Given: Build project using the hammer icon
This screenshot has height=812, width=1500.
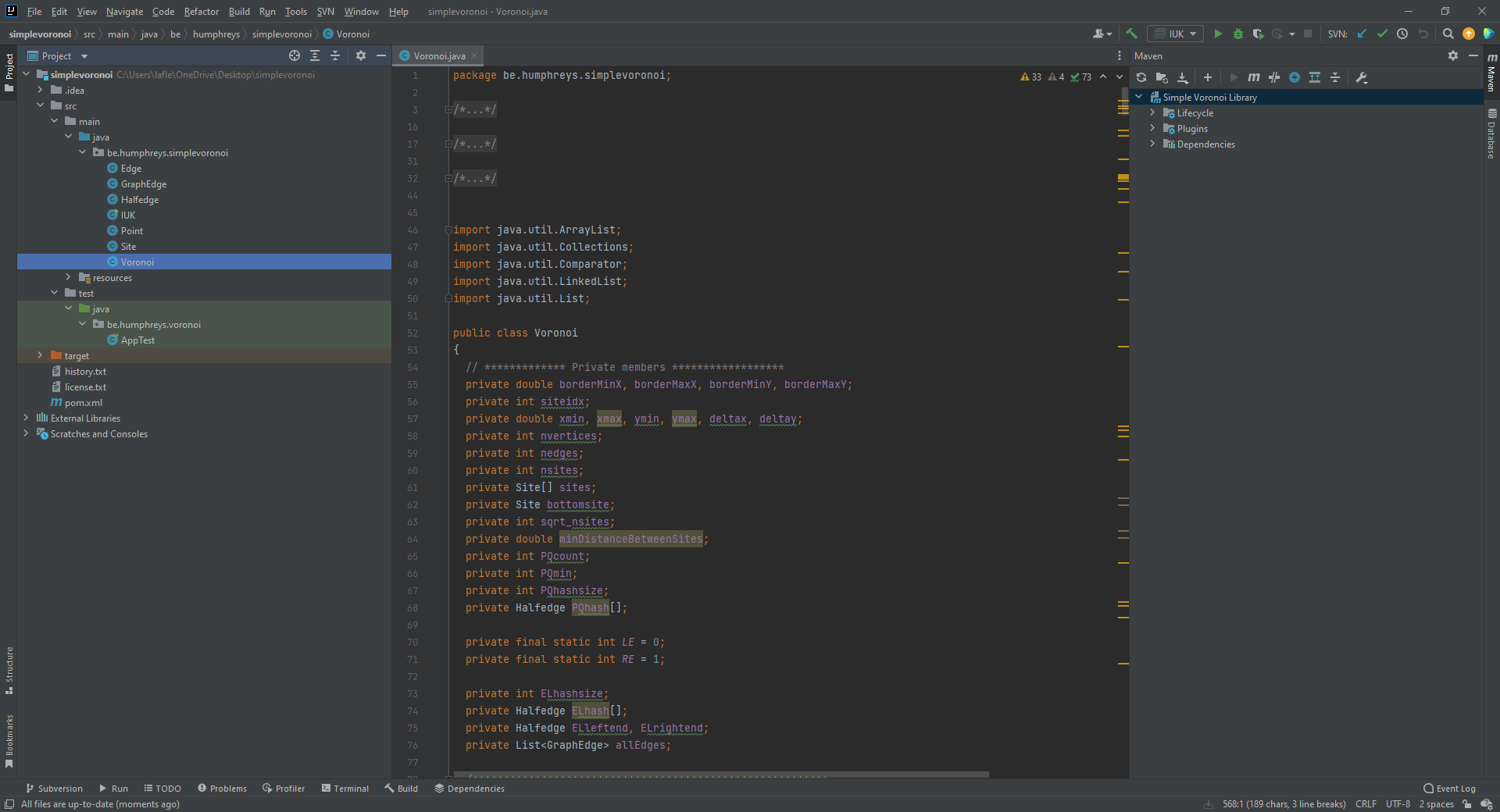Looking at the screenshot, I should point(1131,34).
